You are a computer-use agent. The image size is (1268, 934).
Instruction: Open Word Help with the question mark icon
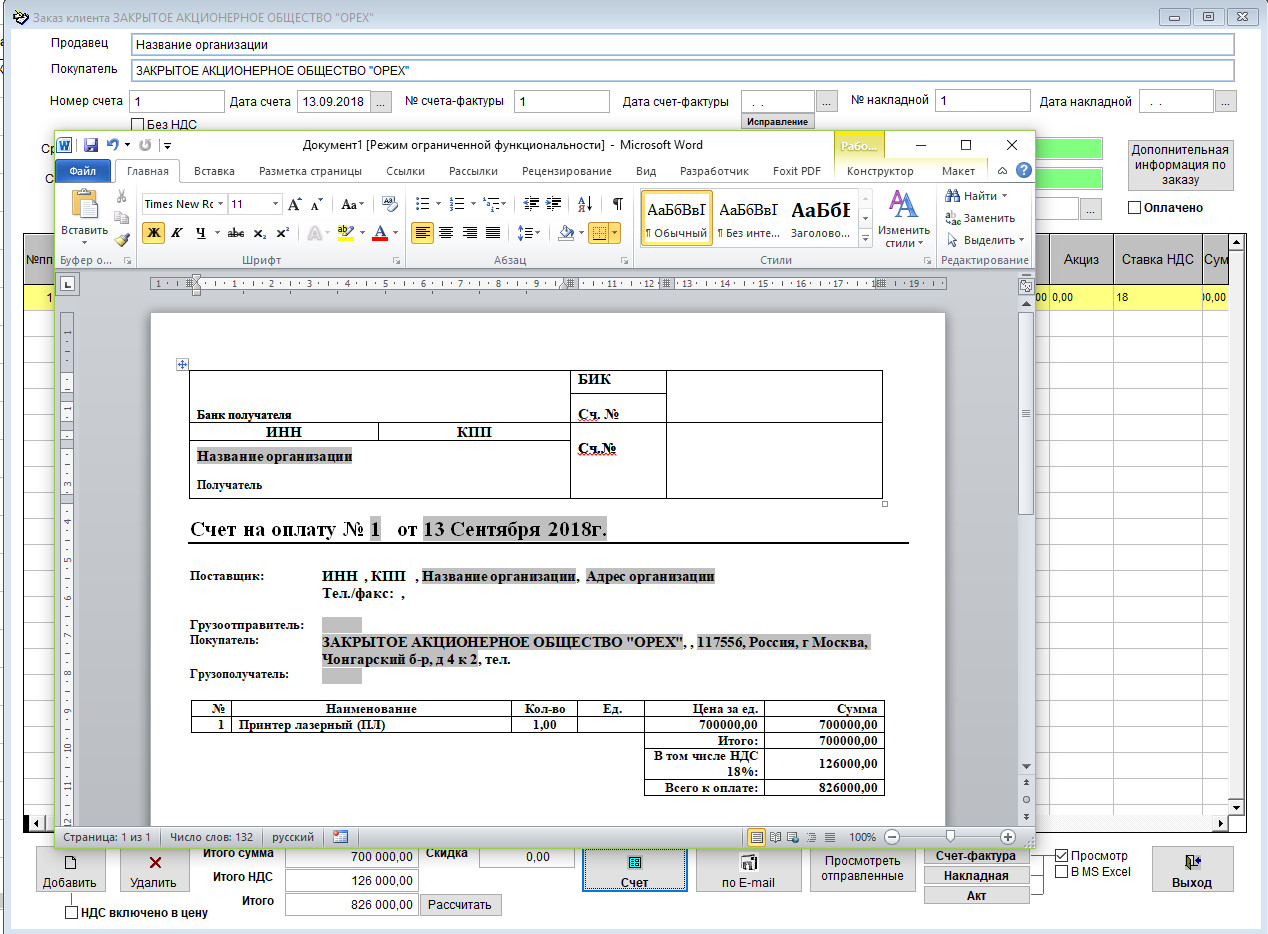(1023, 171)
